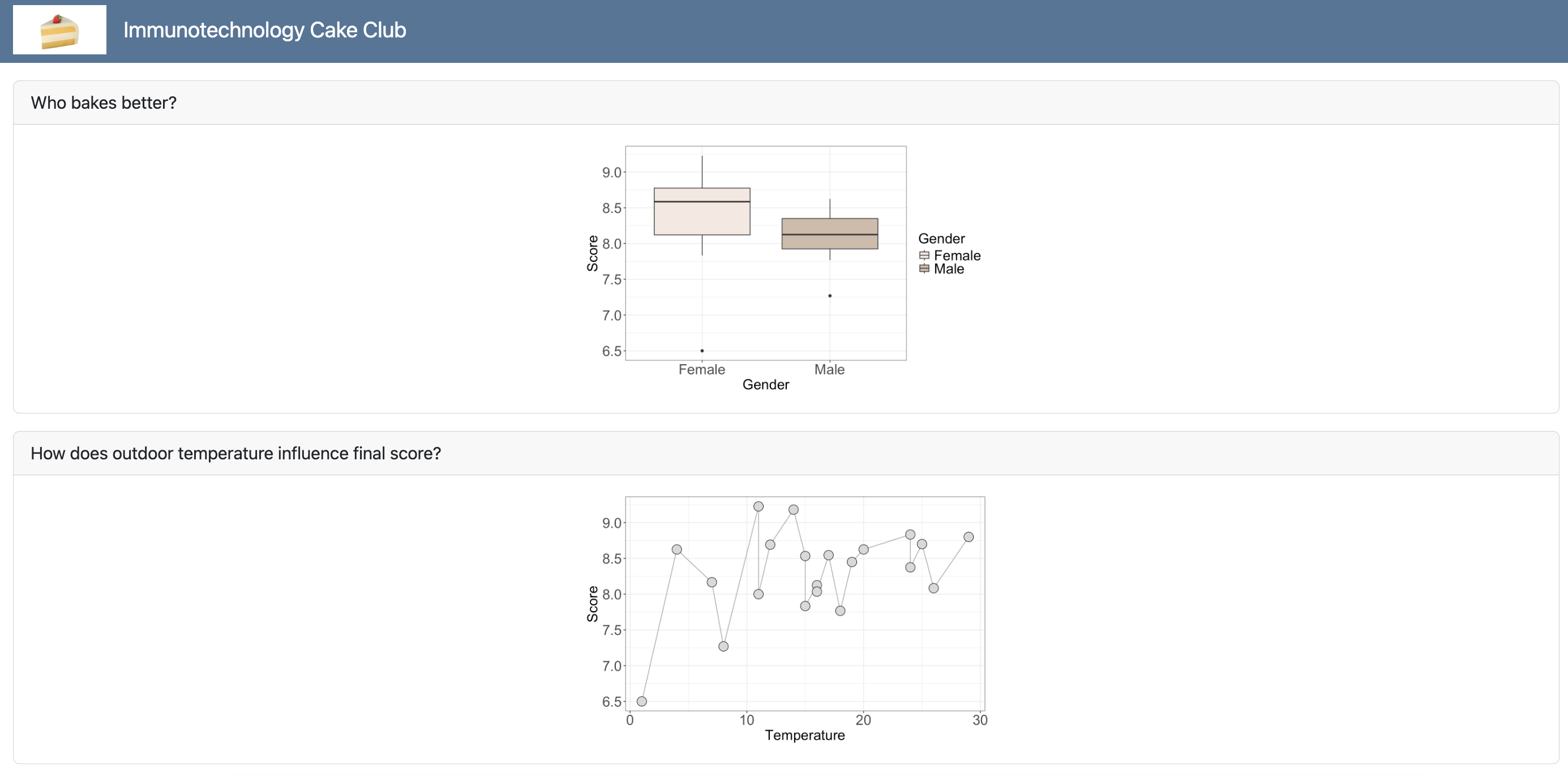
Task: Click the Immunotechnology Cake Club title
Action: pyautogui.click(x=264, y=30)
